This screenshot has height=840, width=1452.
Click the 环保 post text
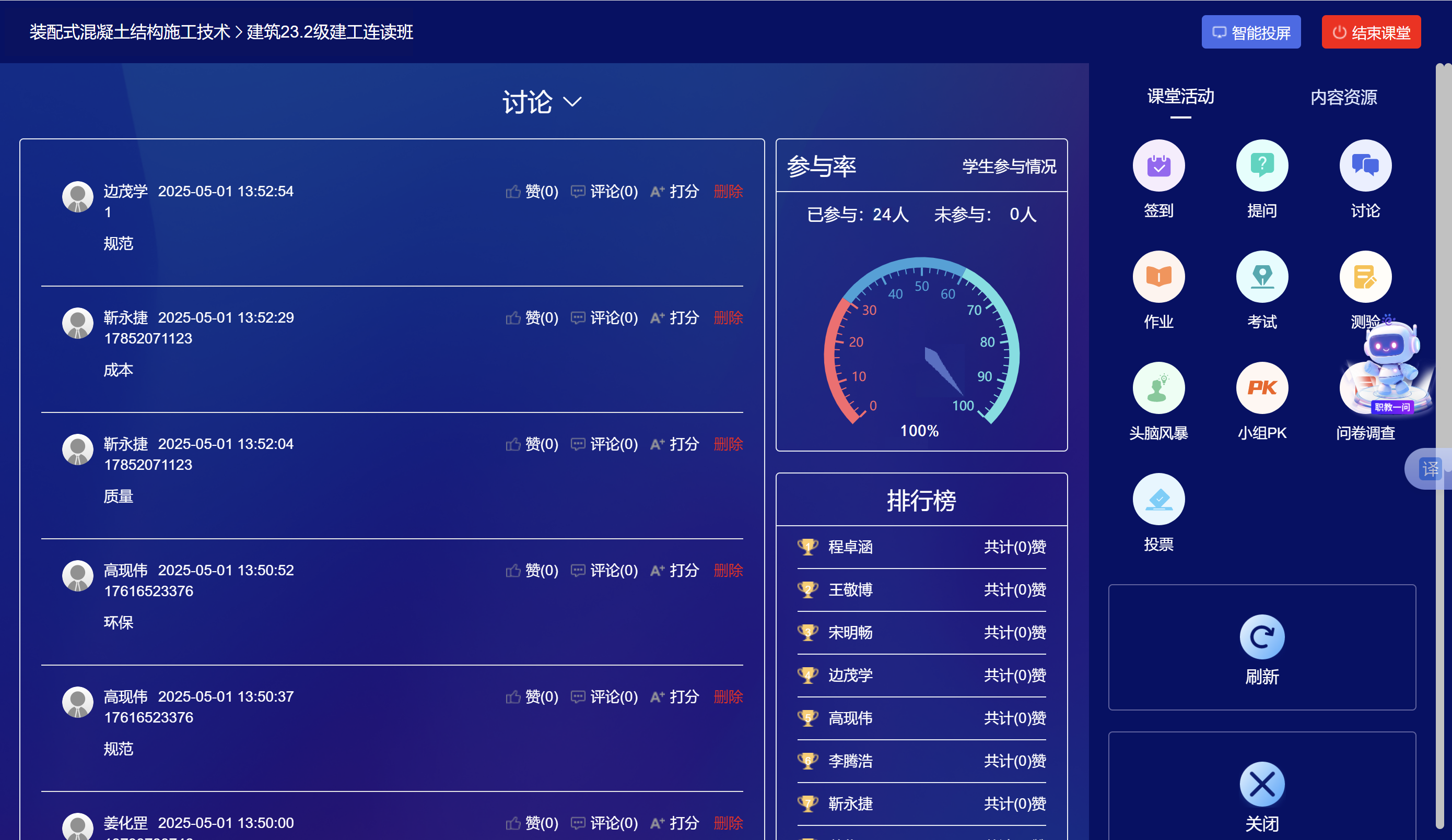(118, 622)
